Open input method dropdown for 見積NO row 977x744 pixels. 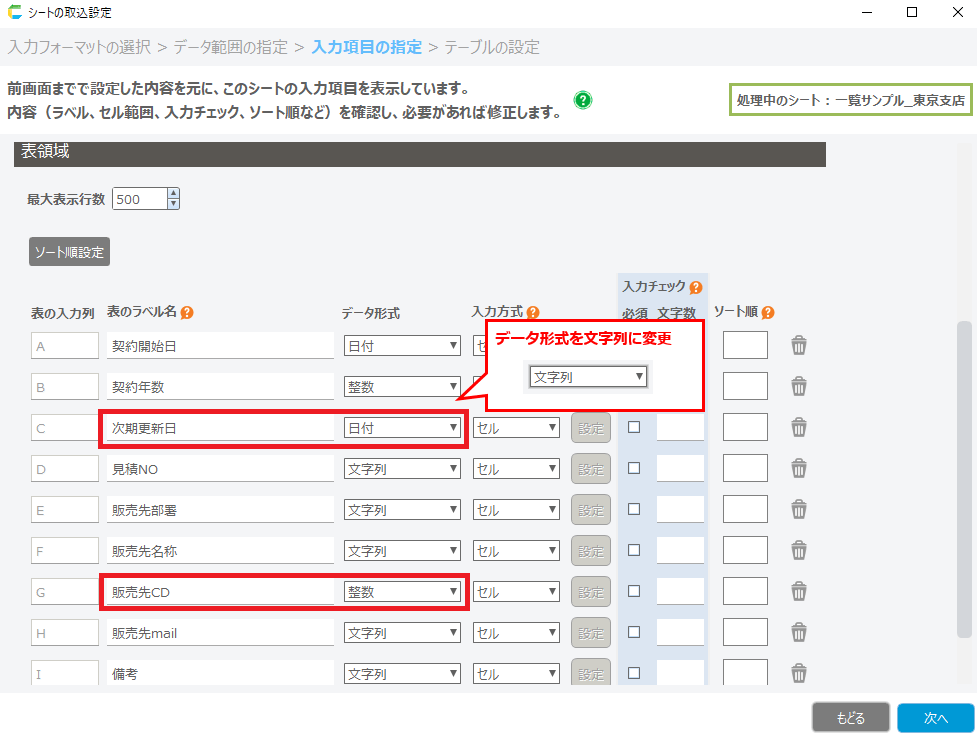click(516, 469)
